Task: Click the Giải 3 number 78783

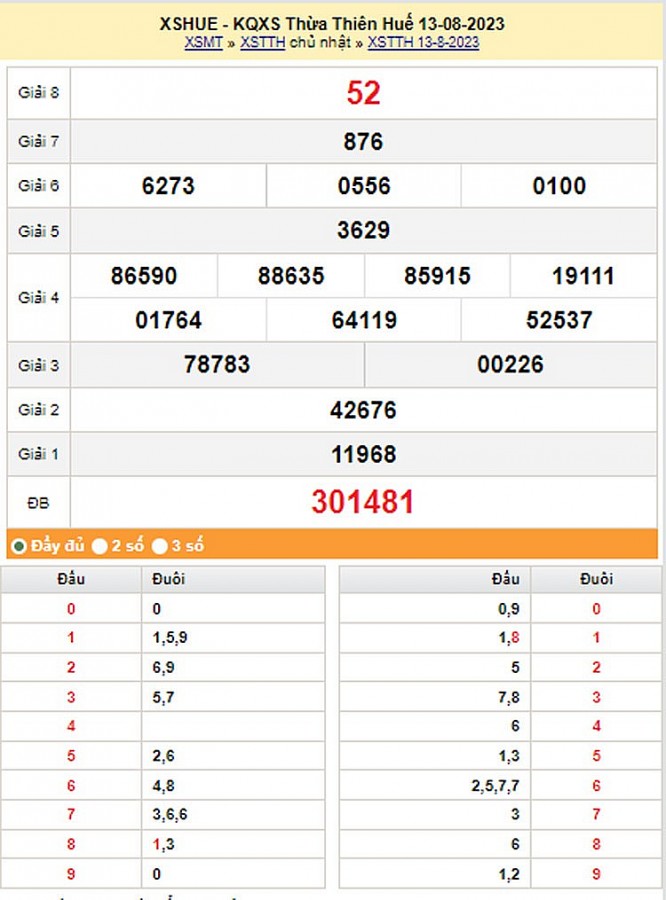Action: pyautogui.click(x=217, y=364)
